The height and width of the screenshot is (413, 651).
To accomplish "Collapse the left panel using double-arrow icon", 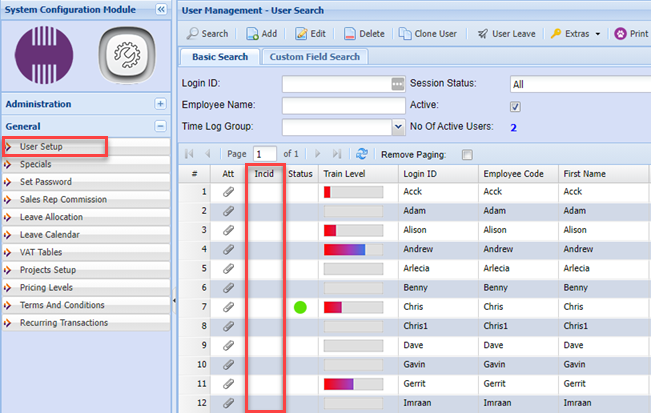I will pos(161,9).
